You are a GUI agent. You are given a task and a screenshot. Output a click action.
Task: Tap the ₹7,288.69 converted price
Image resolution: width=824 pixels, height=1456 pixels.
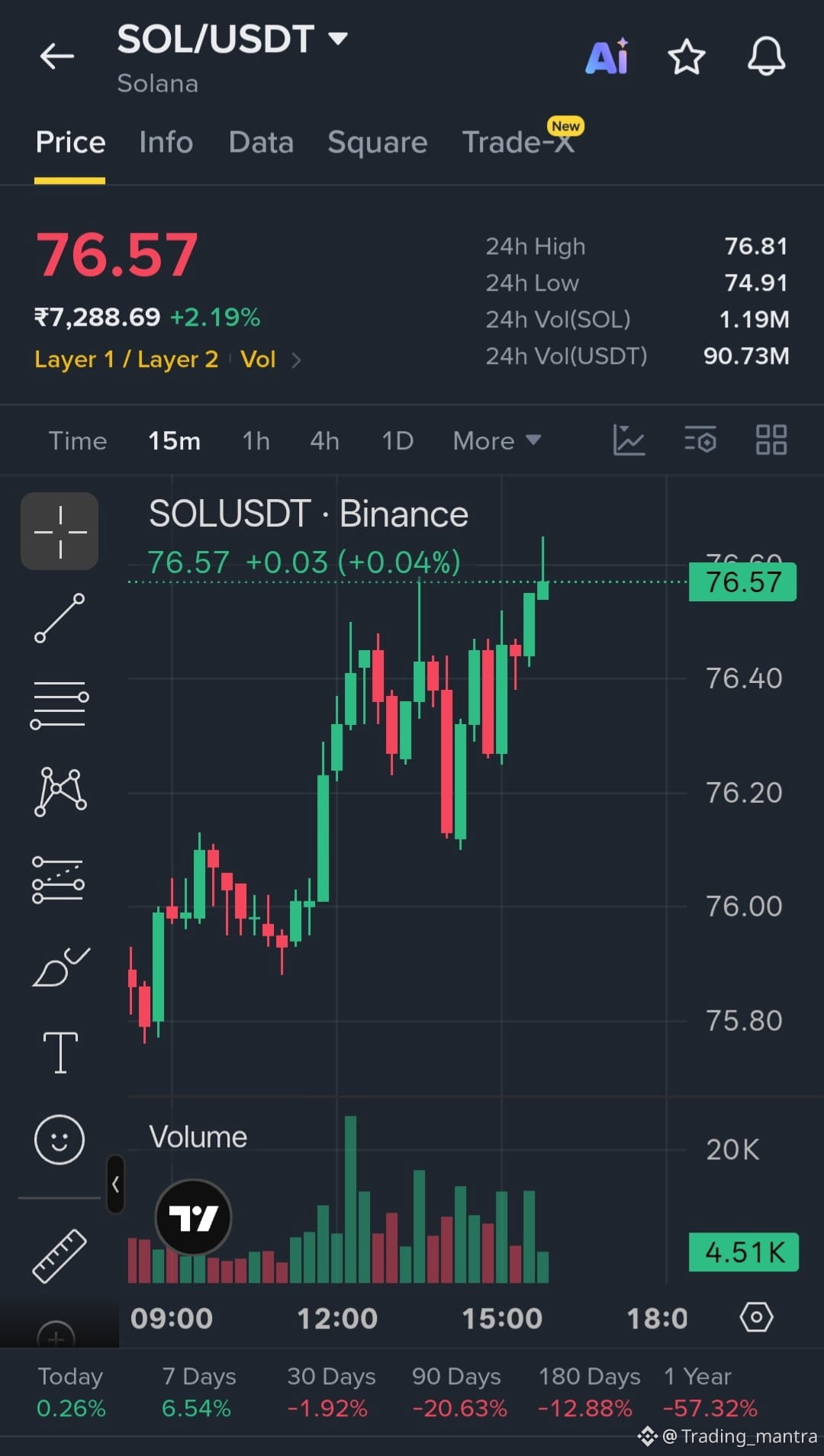pos(98,317)
